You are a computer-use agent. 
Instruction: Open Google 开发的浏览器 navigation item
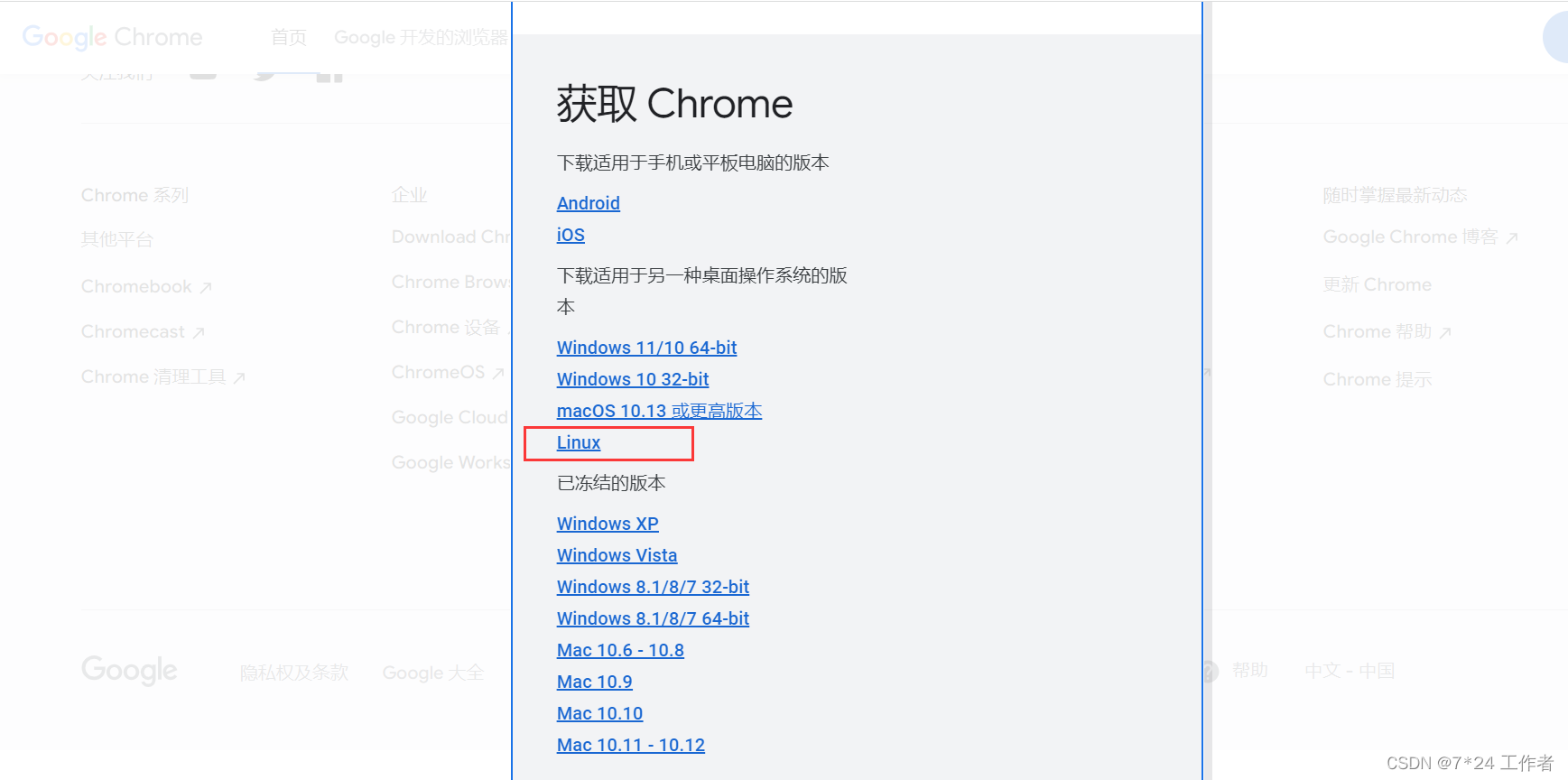(421, 37)
